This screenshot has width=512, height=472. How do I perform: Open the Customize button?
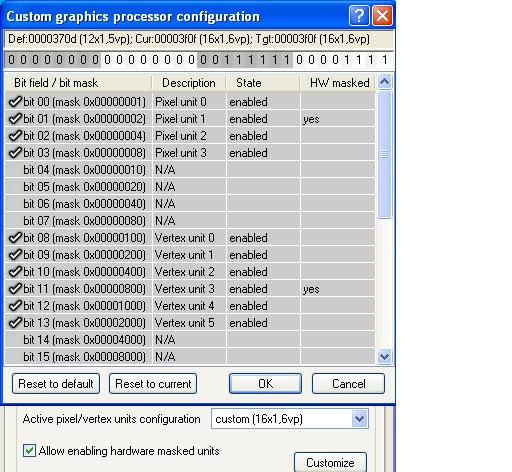330,463
